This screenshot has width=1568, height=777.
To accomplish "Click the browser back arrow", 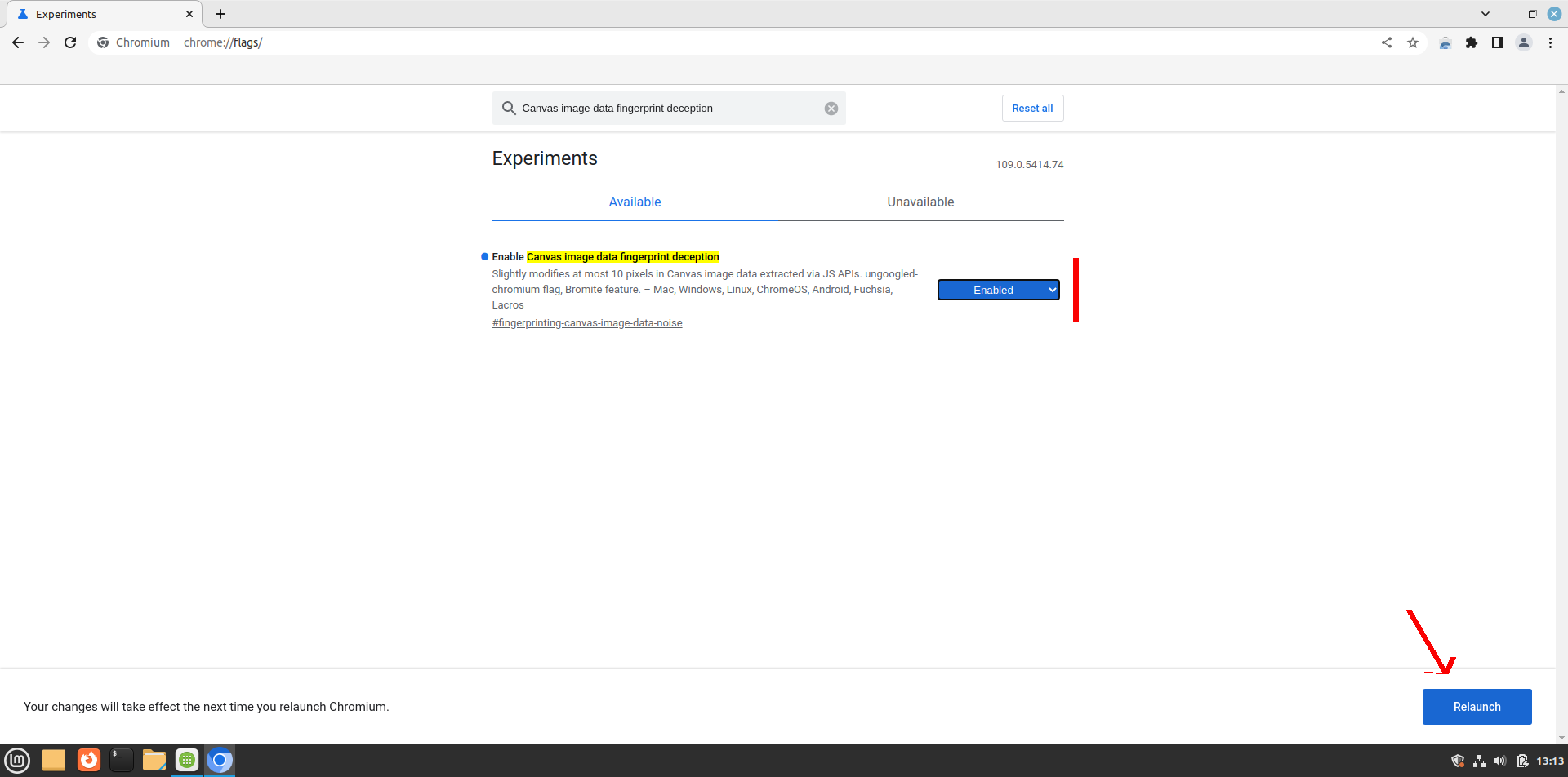I will point(18,42).
